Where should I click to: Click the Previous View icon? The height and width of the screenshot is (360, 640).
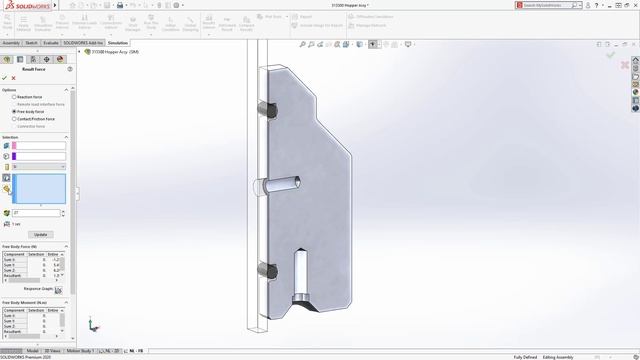(x=320, y=44)
